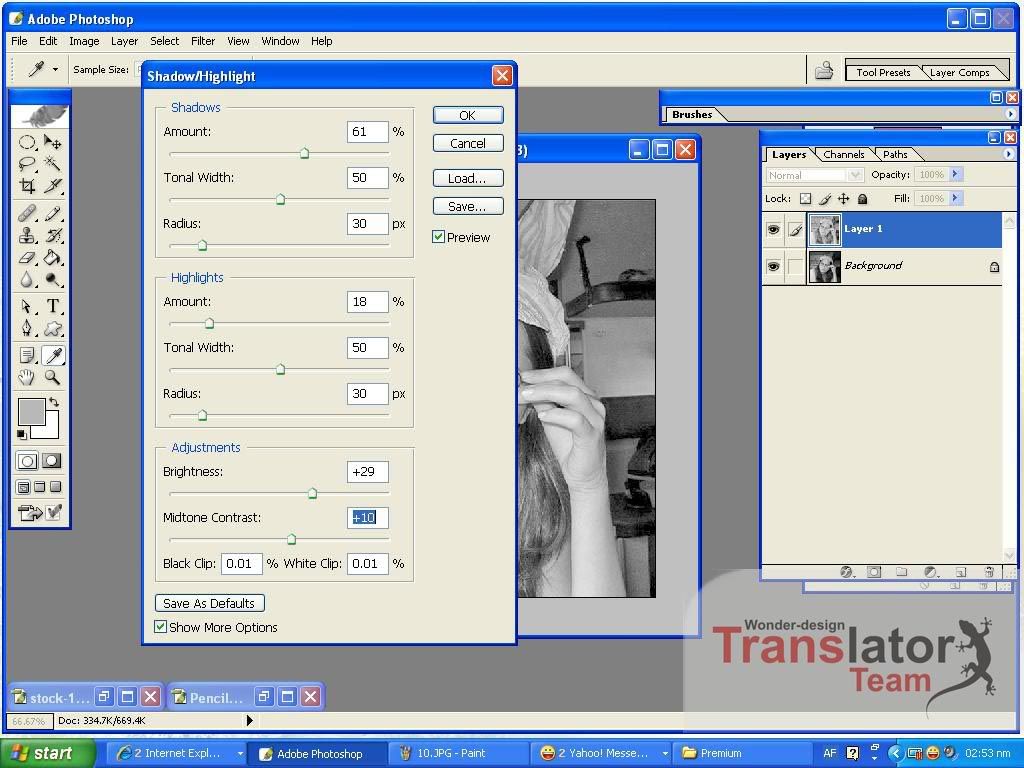Screen dimensions: 1024x768
Task: Select the Healing Brush tool
Action: pos(27,213)
